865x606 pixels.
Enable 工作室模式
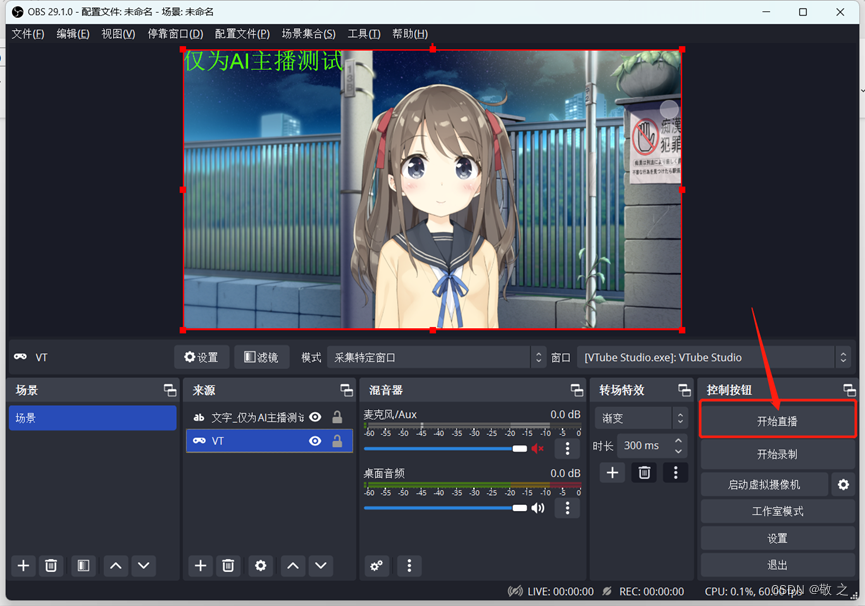click(777, 511)
